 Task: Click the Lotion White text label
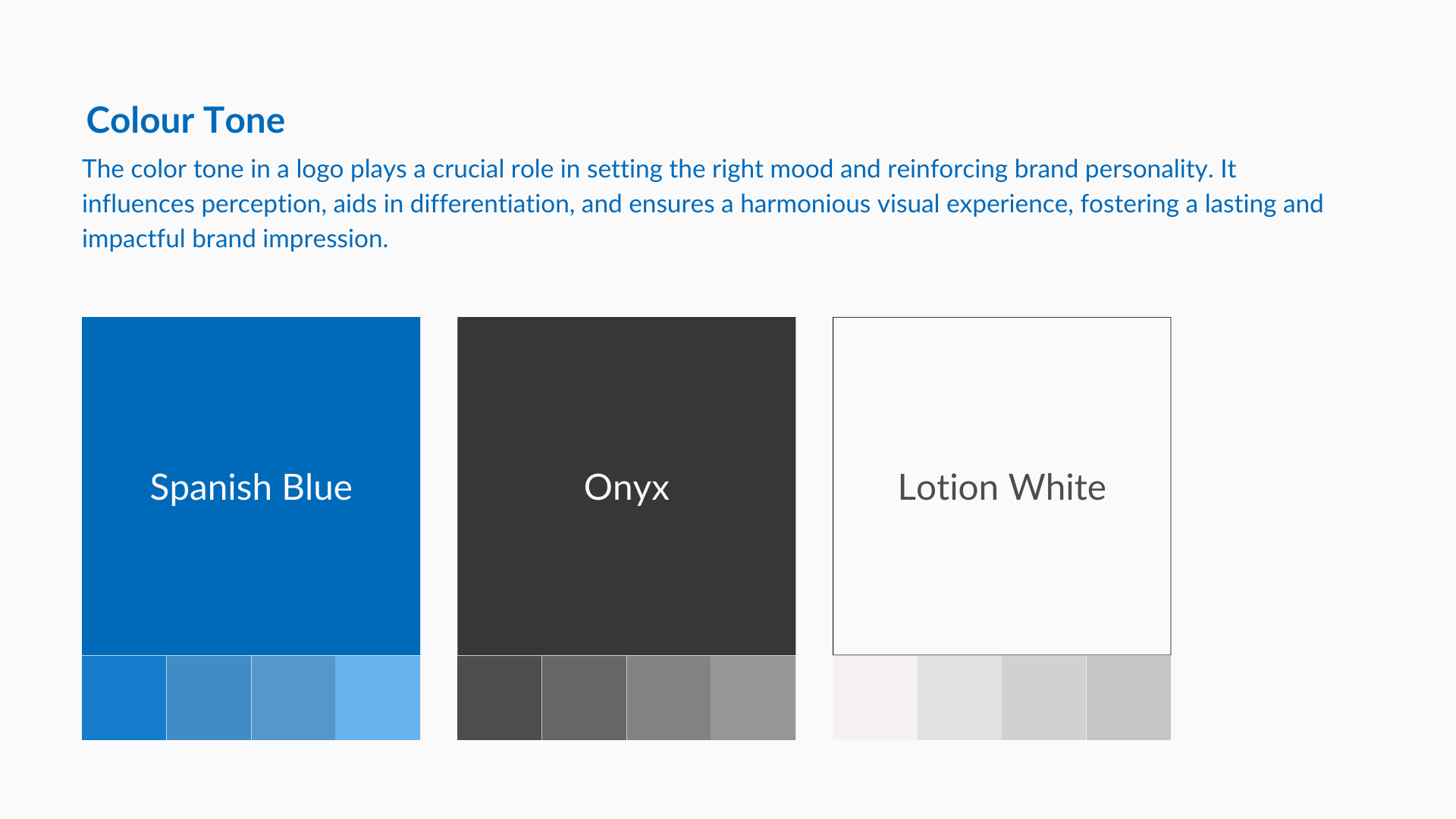click(1002, 487)
